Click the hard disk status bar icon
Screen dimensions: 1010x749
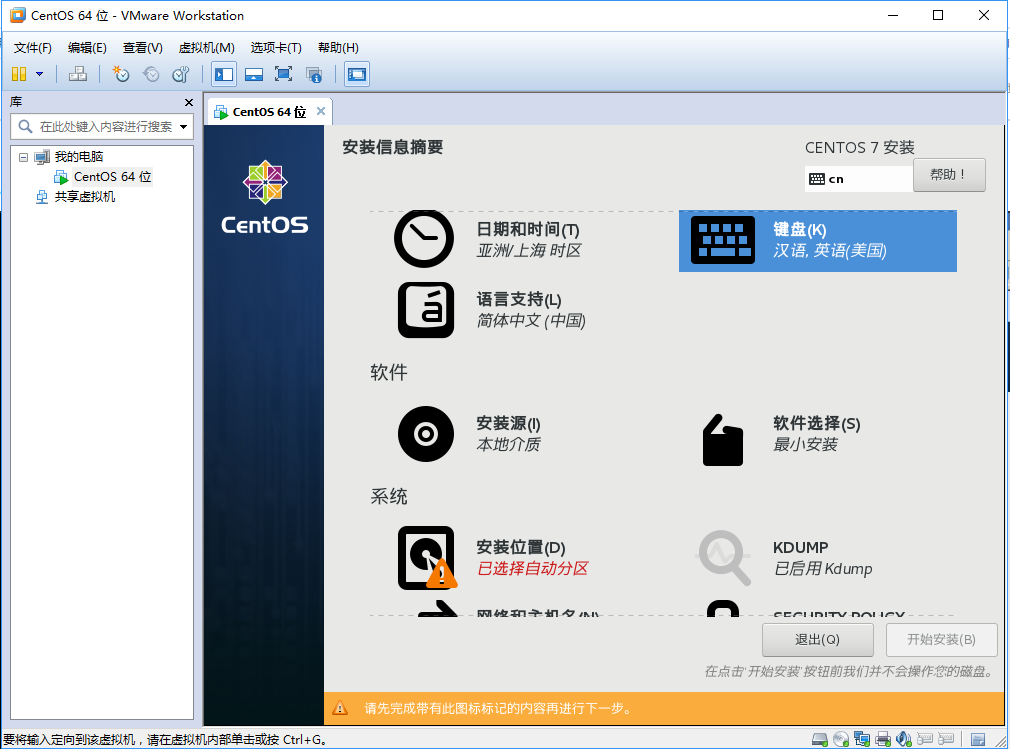click(x=819, y=739)
